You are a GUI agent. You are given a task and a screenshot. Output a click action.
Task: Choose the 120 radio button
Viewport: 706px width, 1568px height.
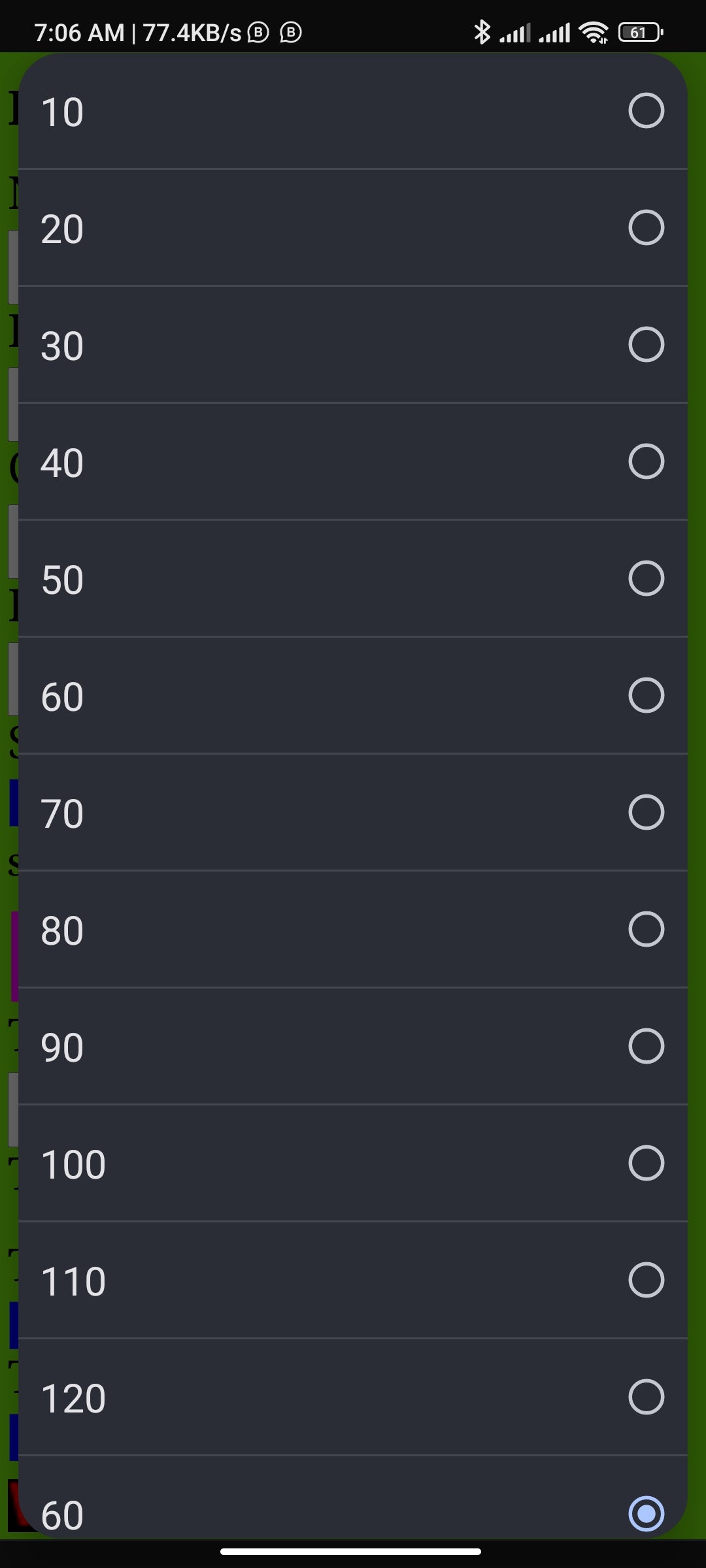[x=646, y=1397]
